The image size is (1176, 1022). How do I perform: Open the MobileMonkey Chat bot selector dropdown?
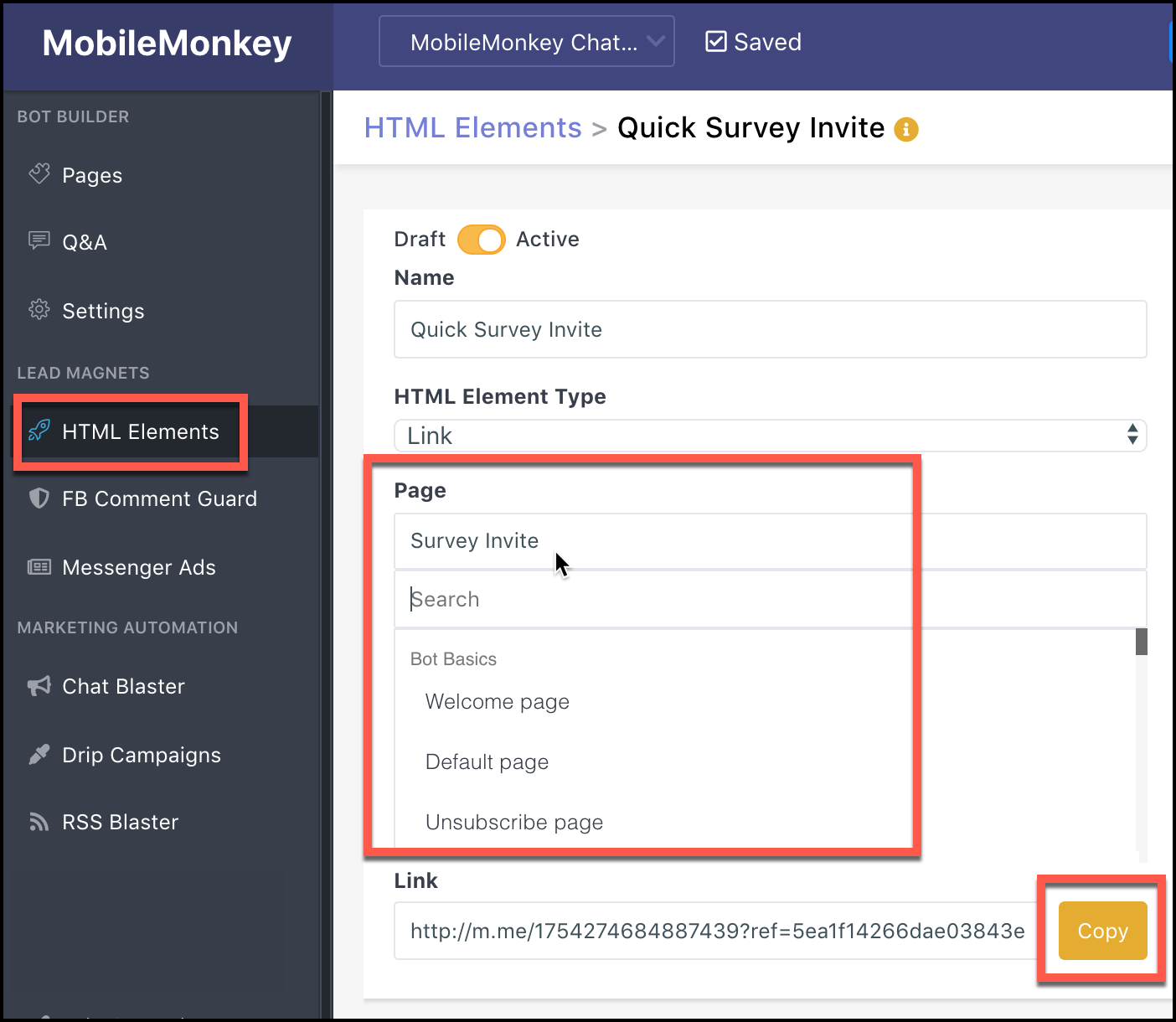pyautogui.click(x=526, y=42)
